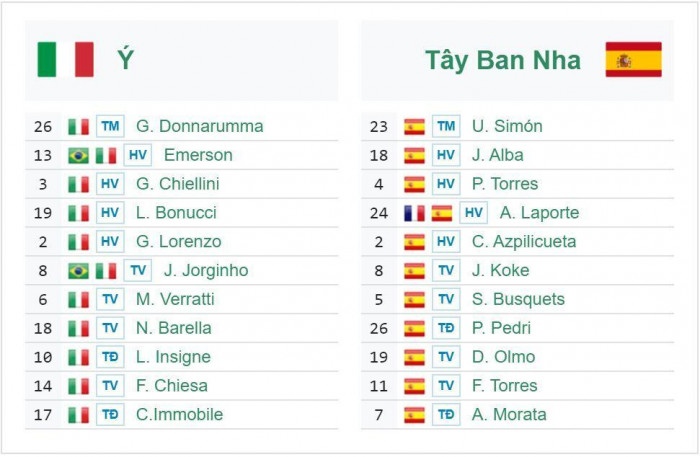The height and width of the screenshot is (457, 700).
Task: Open player L. Bonucci
Action: click(x=176, y=213)
